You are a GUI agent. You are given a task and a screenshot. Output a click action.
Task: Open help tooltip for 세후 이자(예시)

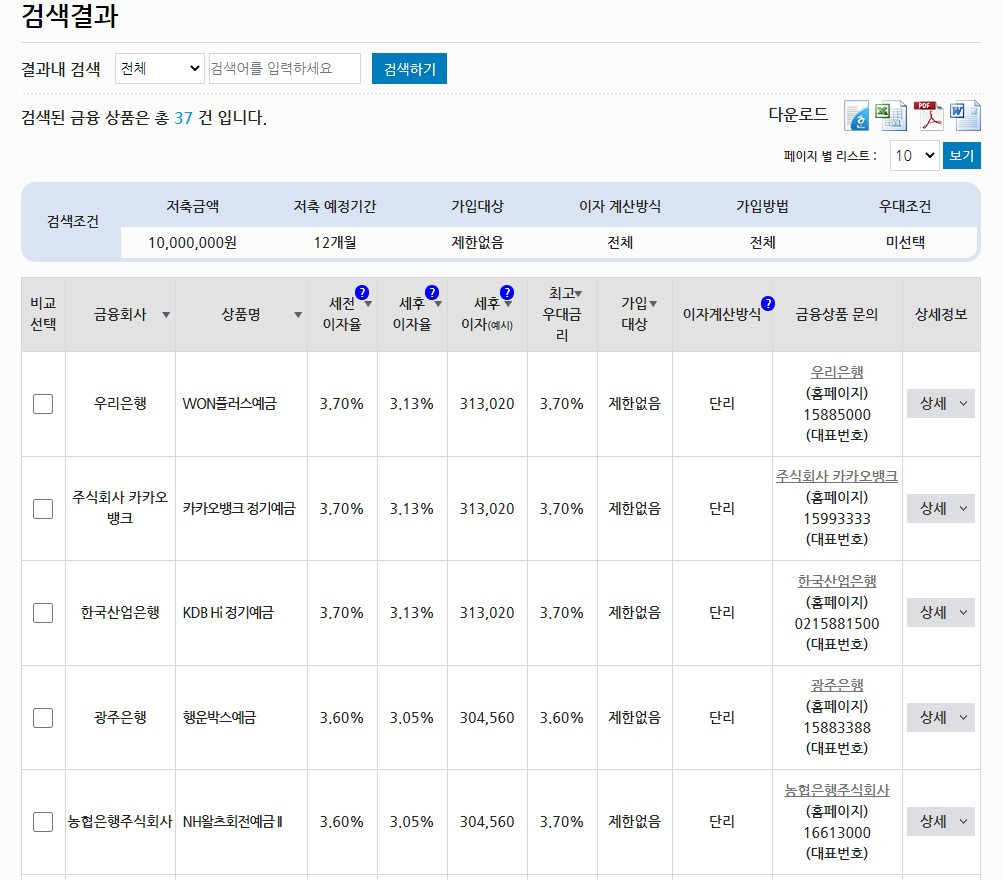507,293
